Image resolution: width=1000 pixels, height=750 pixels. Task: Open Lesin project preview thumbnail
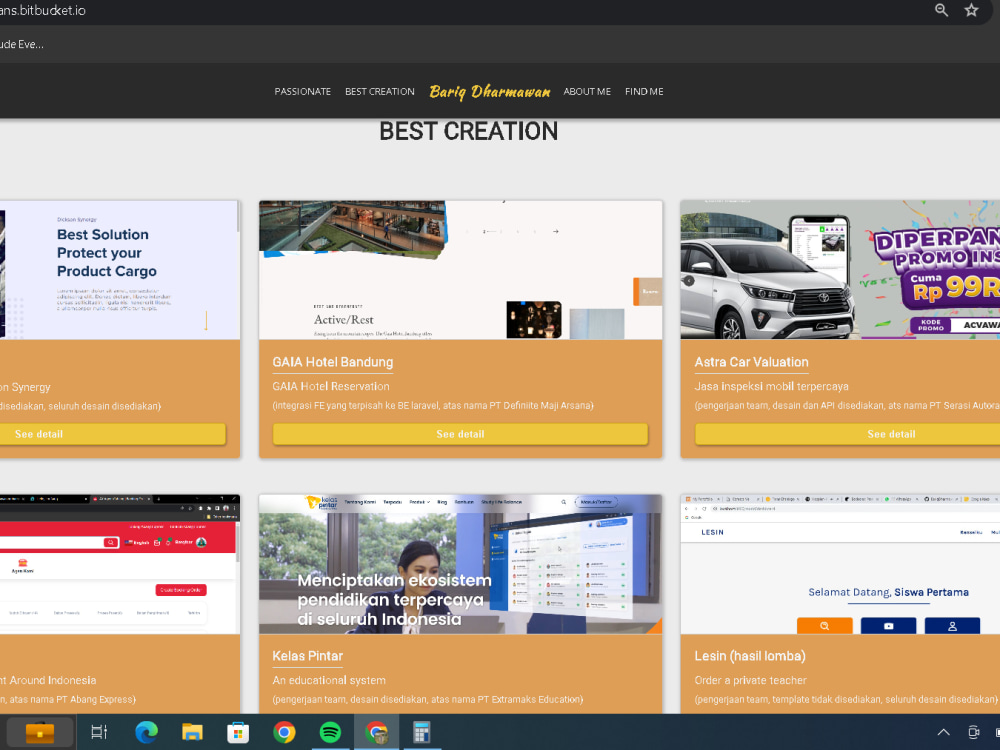pyautogui.click(x=840, y=564)
